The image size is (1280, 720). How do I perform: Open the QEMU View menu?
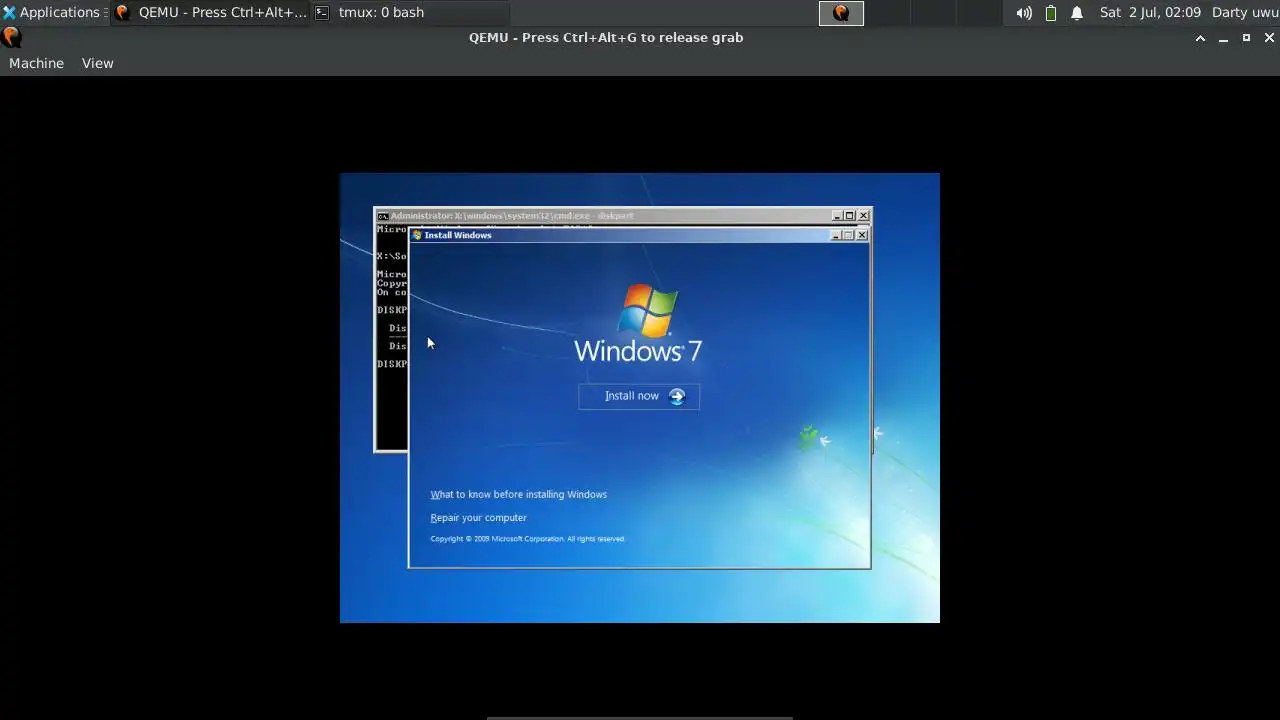[97, 63]
